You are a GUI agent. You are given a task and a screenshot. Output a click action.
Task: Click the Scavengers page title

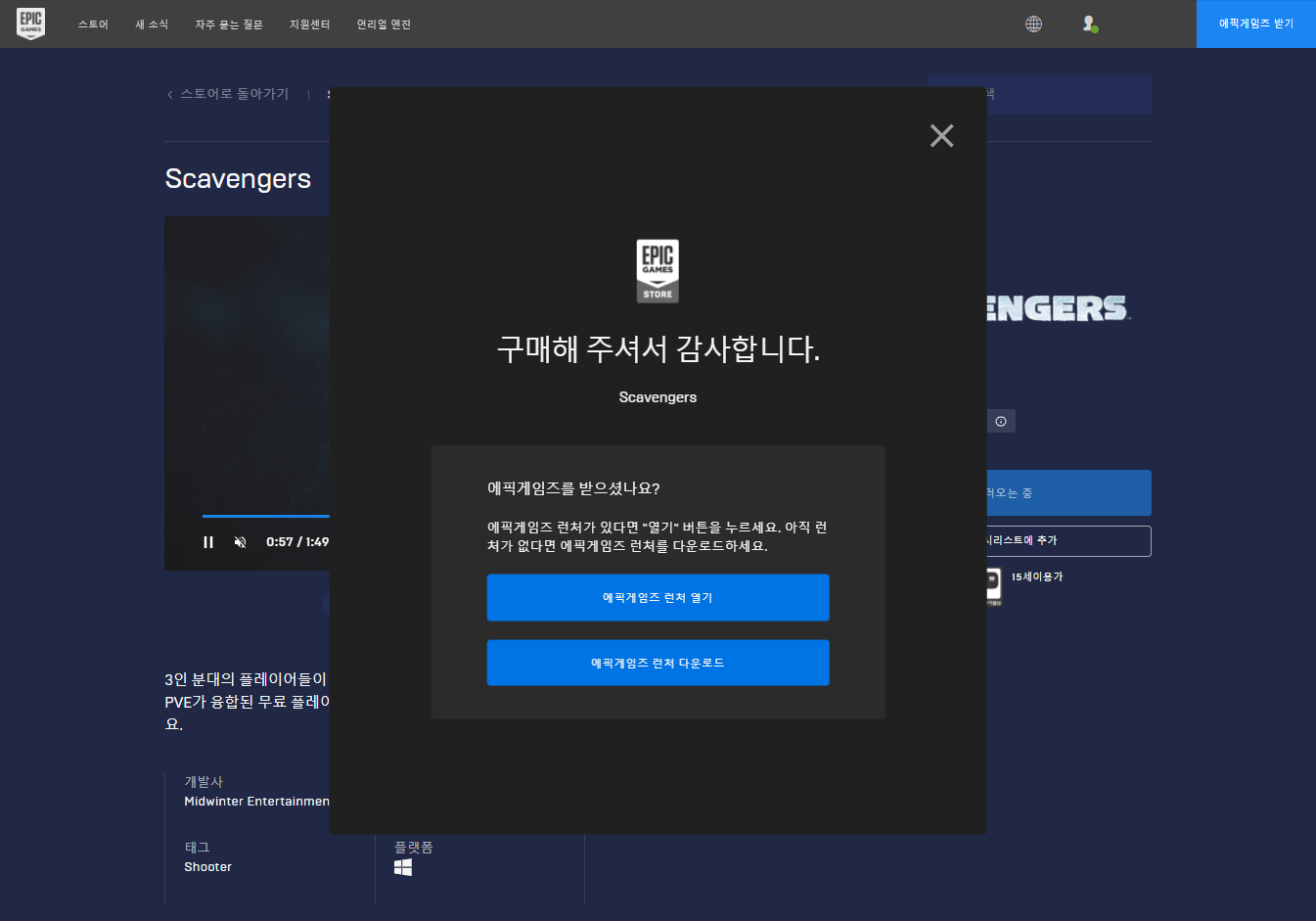pyautogui.click(x=238, y=179)
